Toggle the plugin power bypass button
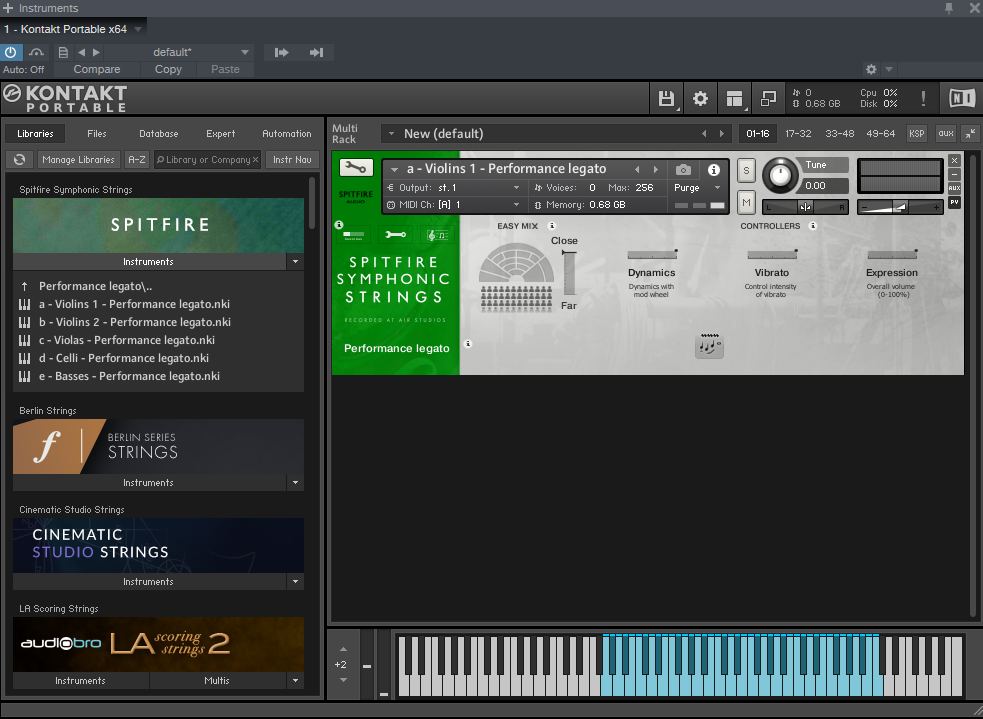983x719 pixels. click(x=11, y=52)
